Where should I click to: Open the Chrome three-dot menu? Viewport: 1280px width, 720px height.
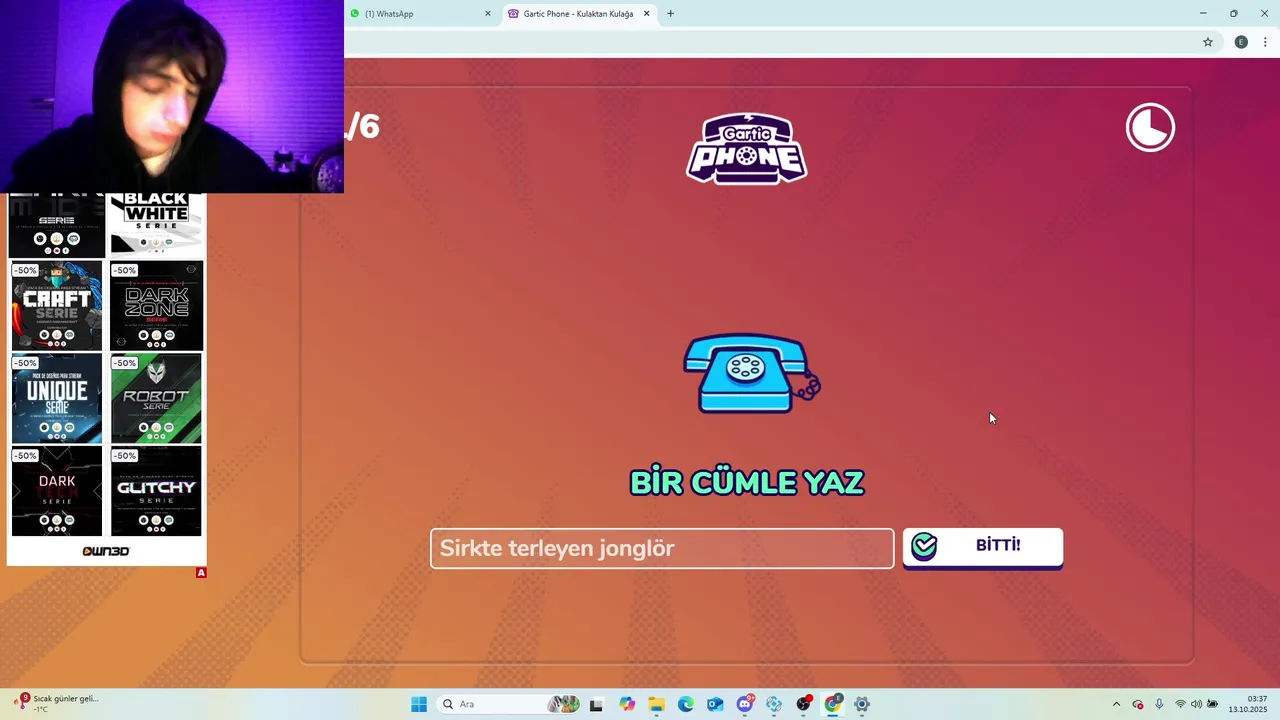pos(1266,42)
